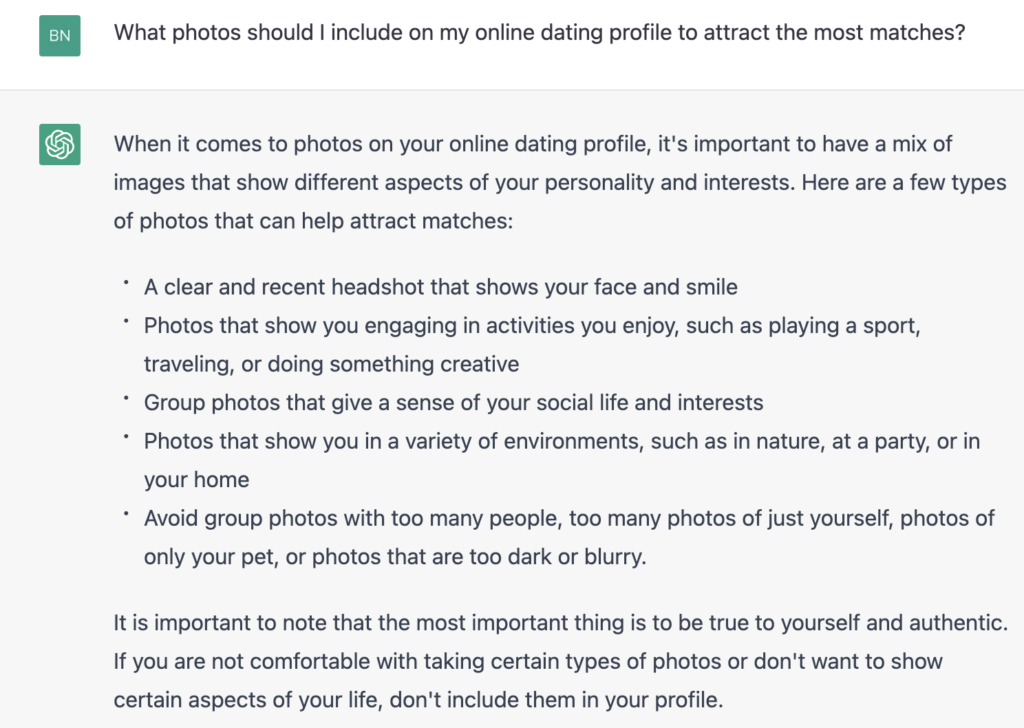
Task: Click the line "traveling, or doing something creative"
Action: (x=332, y=364)
